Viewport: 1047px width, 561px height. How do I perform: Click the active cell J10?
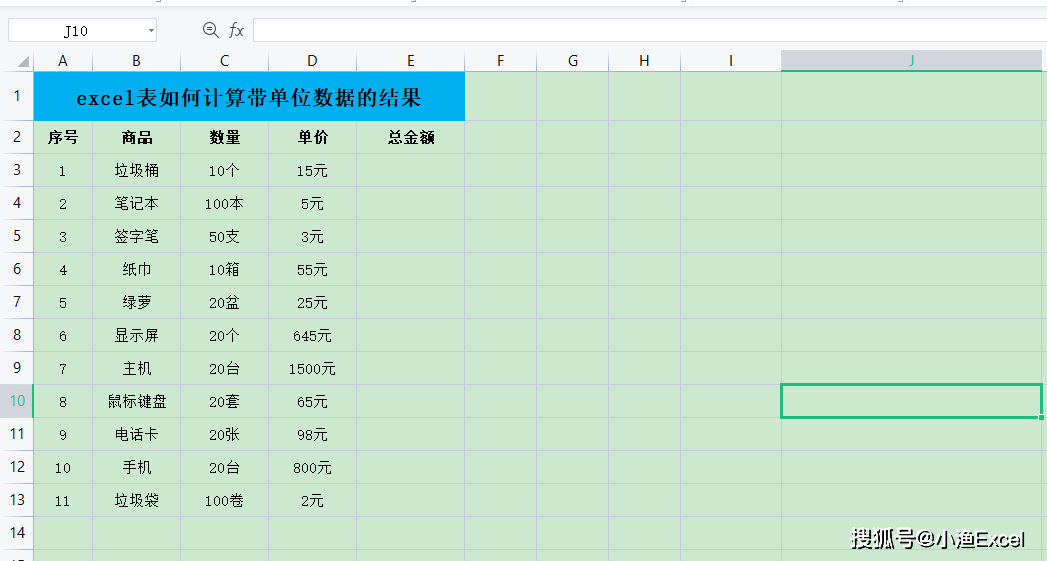tap(910, 401)
